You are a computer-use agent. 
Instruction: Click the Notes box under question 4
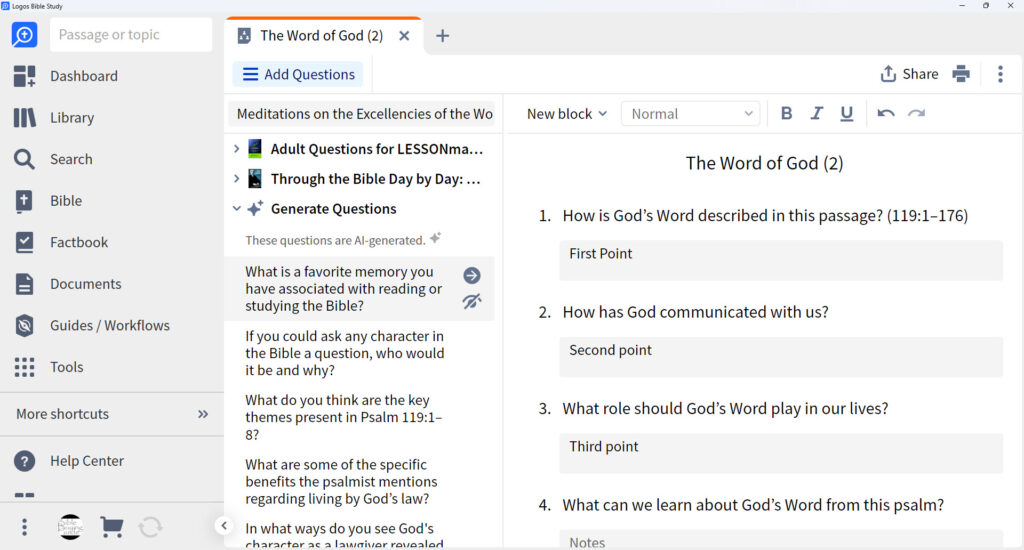[x=780, y=540]
